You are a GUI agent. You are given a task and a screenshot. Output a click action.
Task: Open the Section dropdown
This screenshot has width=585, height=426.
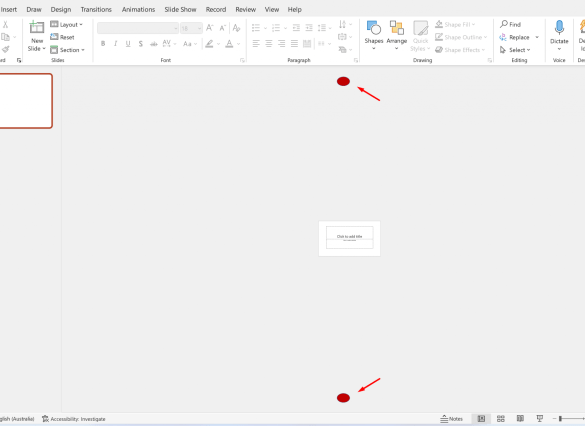click(x=68, y=50)
